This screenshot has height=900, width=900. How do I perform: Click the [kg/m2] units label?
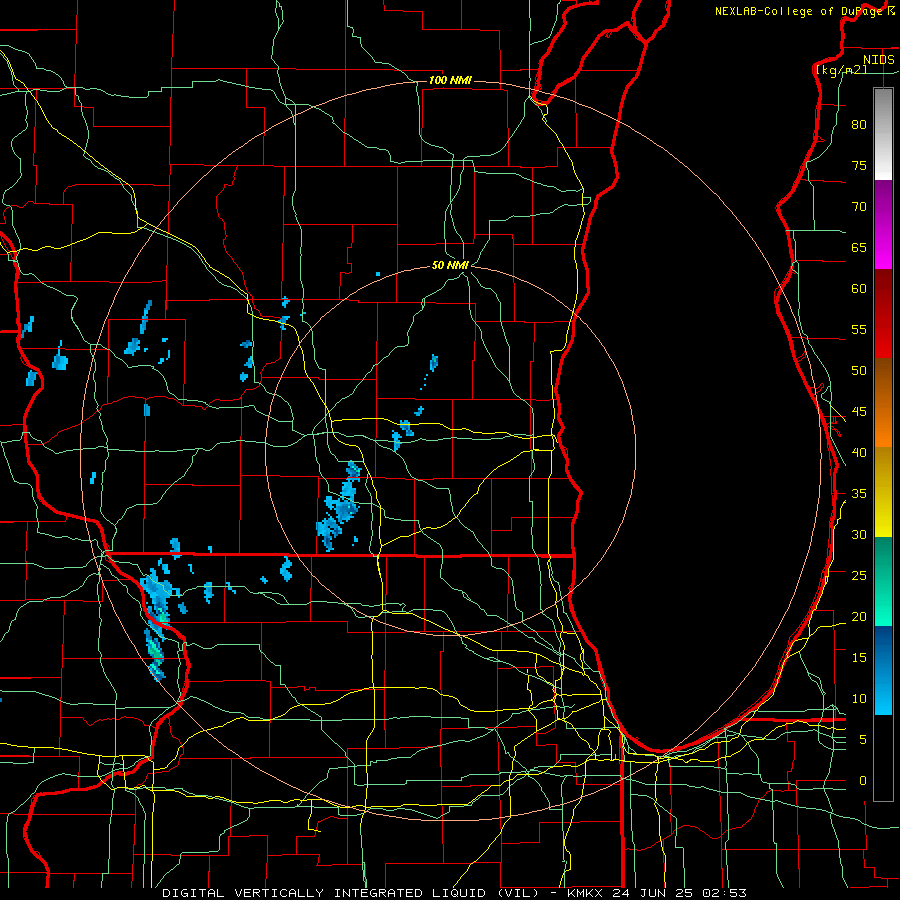(841, 70)
